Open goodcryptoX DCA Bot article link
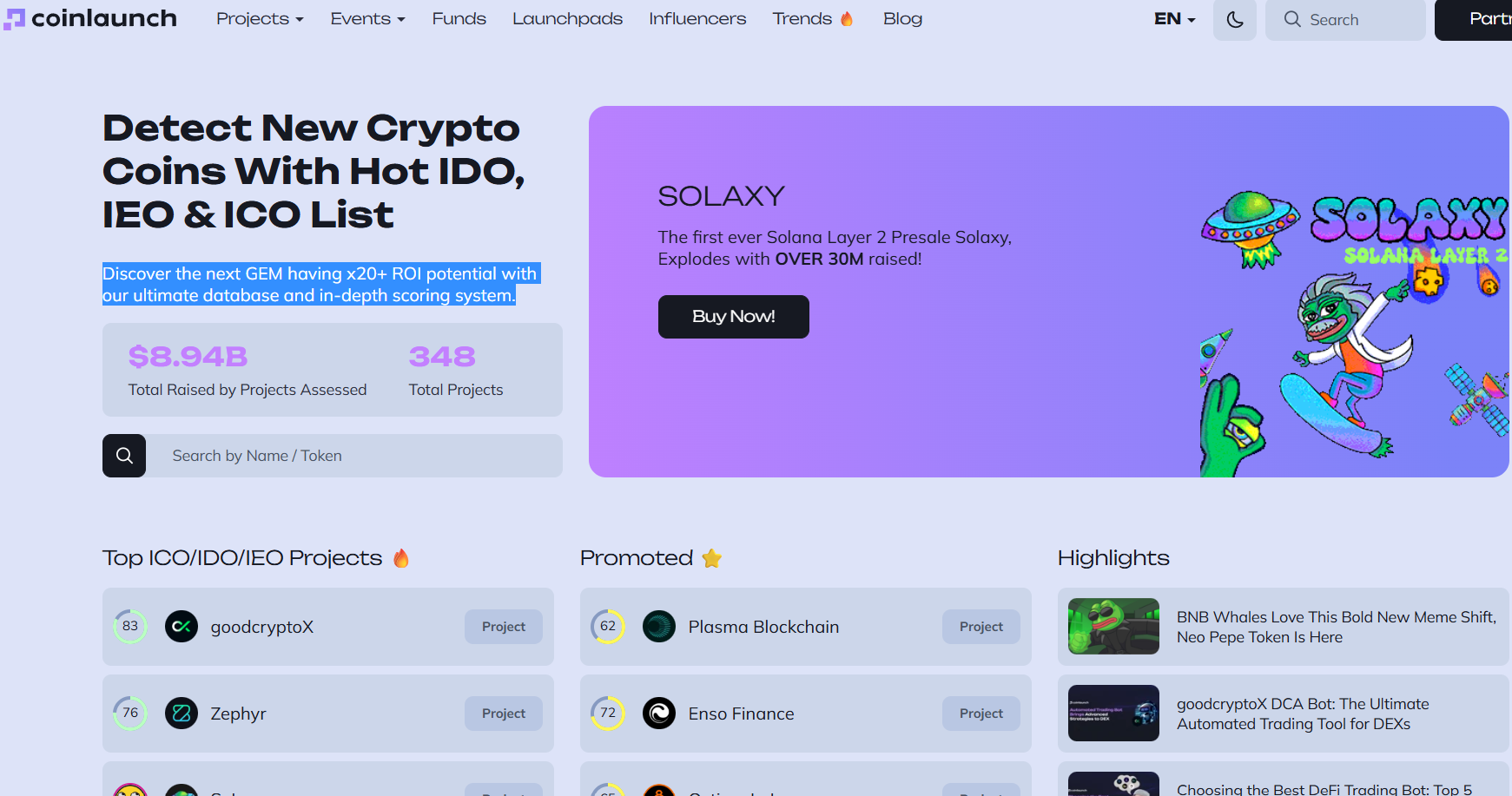Viewport: 1512px width, 796px height. (x=1302, y=714)
